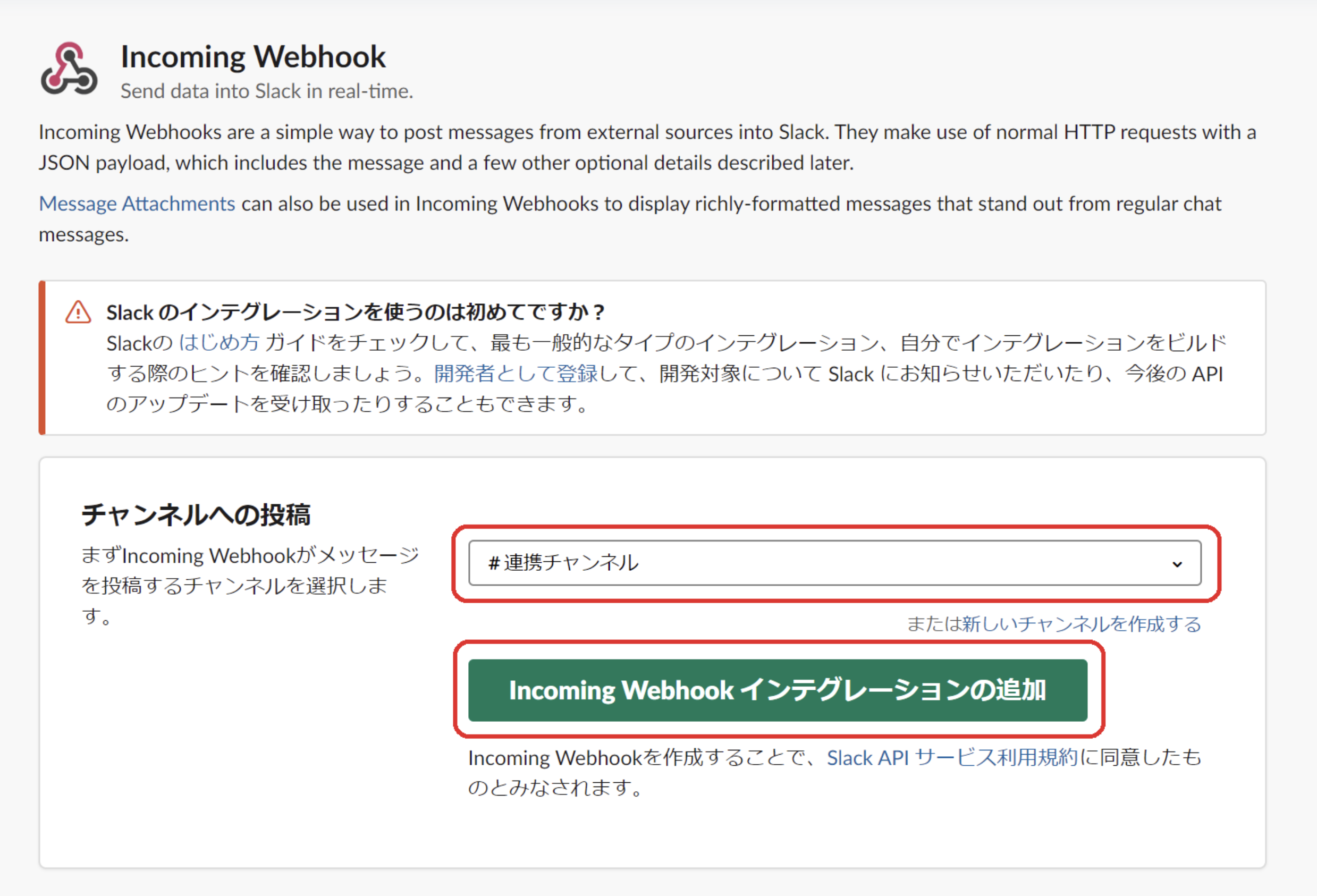Screen dimensions: 1317x896
Task: Click the Slack のインテグレーションを使うのは初めてですか？ heading
Action: [x=356, y=312]
